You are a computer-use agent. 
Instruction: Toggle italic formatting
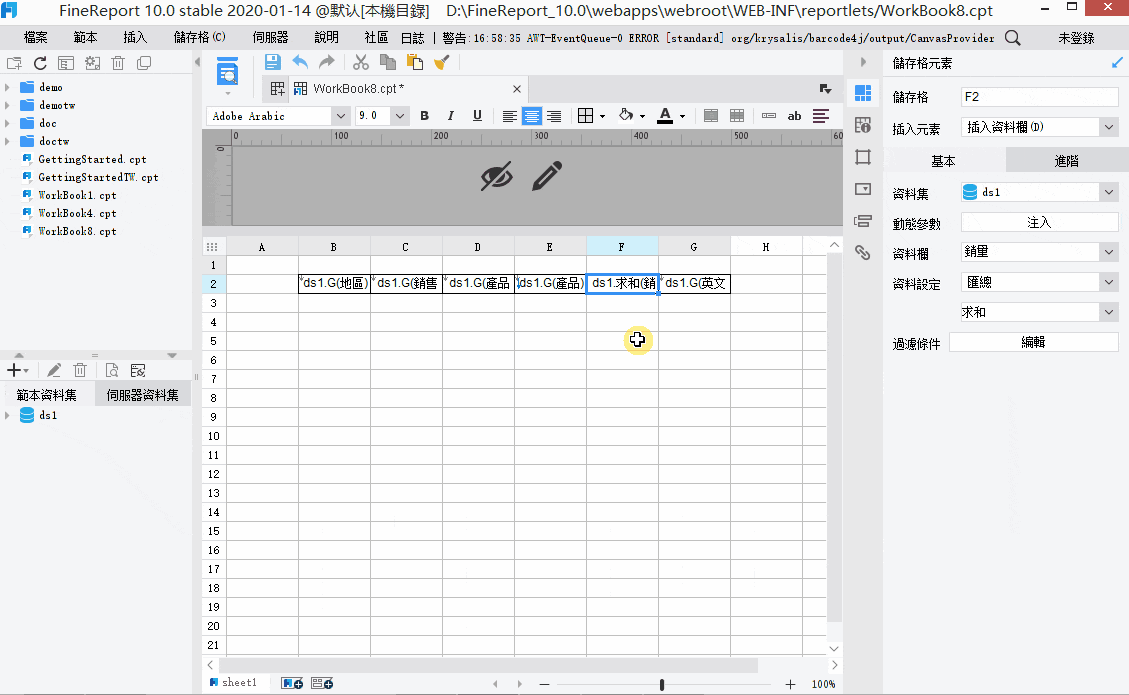pos(451,116)
